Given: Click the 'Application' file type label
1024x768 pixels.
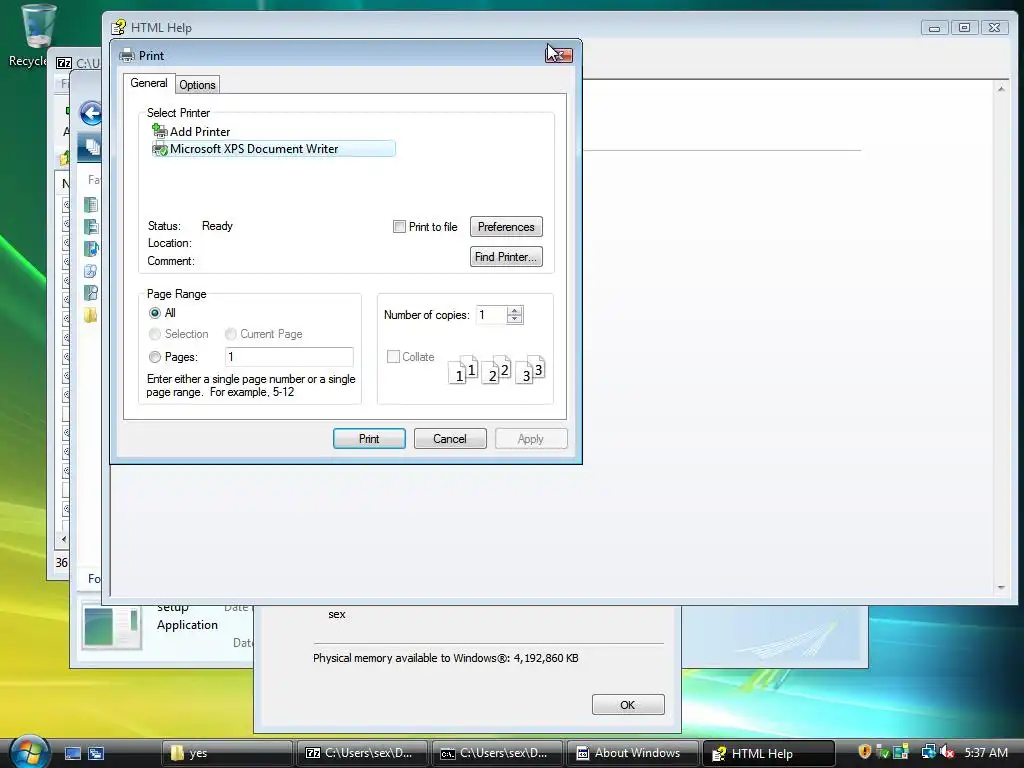Looking at the screenshot, I should pos(187,625).
